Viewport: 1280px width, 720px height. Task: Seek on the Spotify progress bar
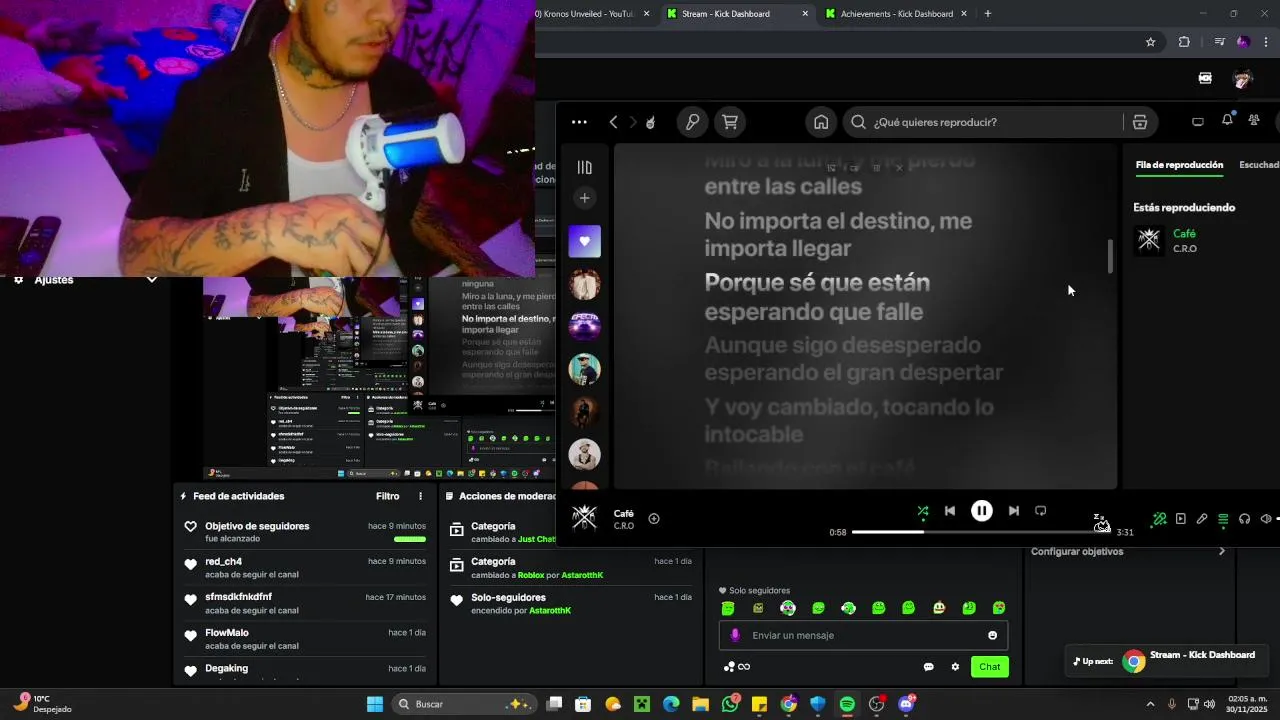(981, 532)
